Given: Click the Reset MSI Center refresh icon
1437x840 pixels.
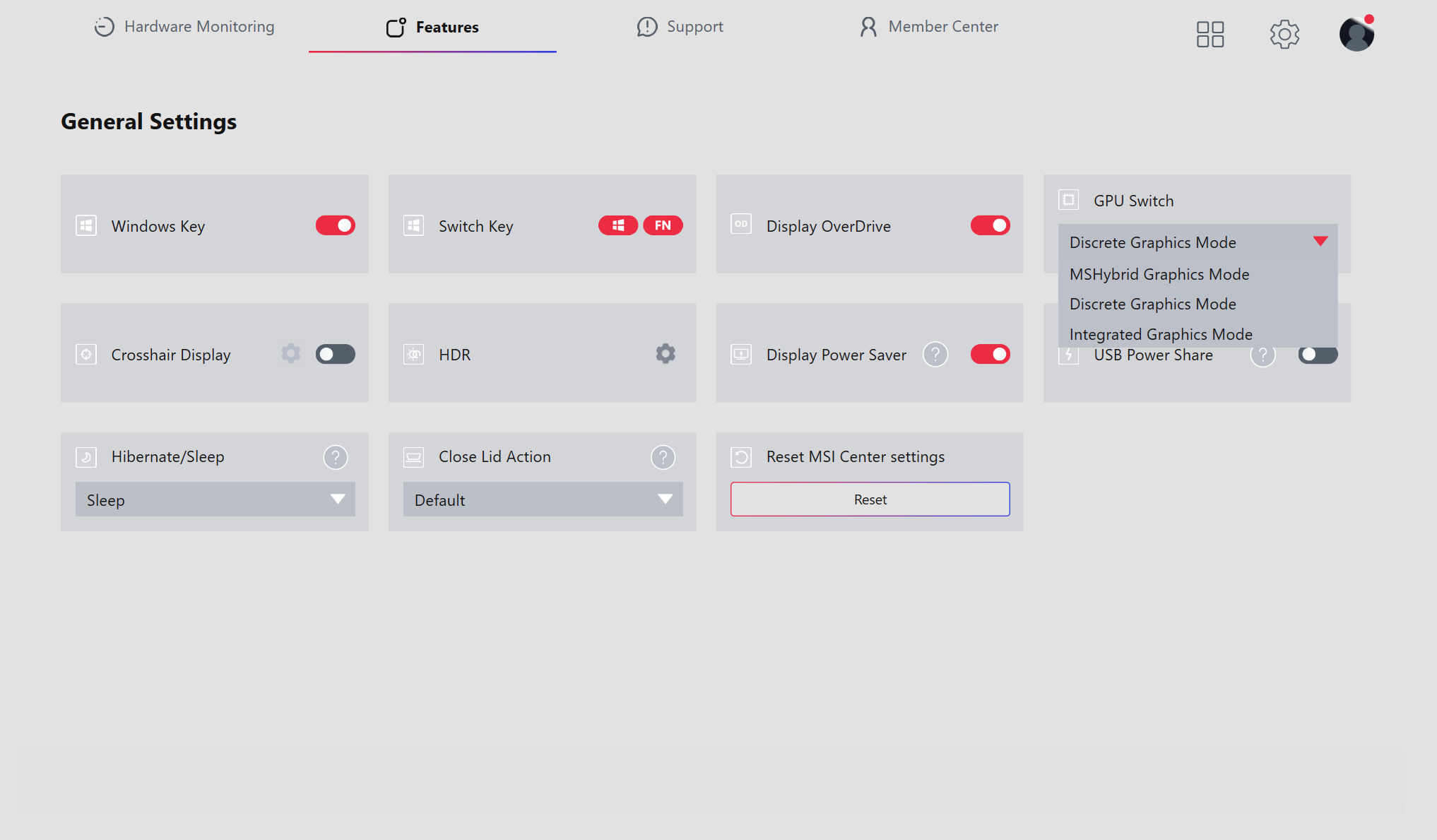Looking at the screenshot, I should (741, 457).
